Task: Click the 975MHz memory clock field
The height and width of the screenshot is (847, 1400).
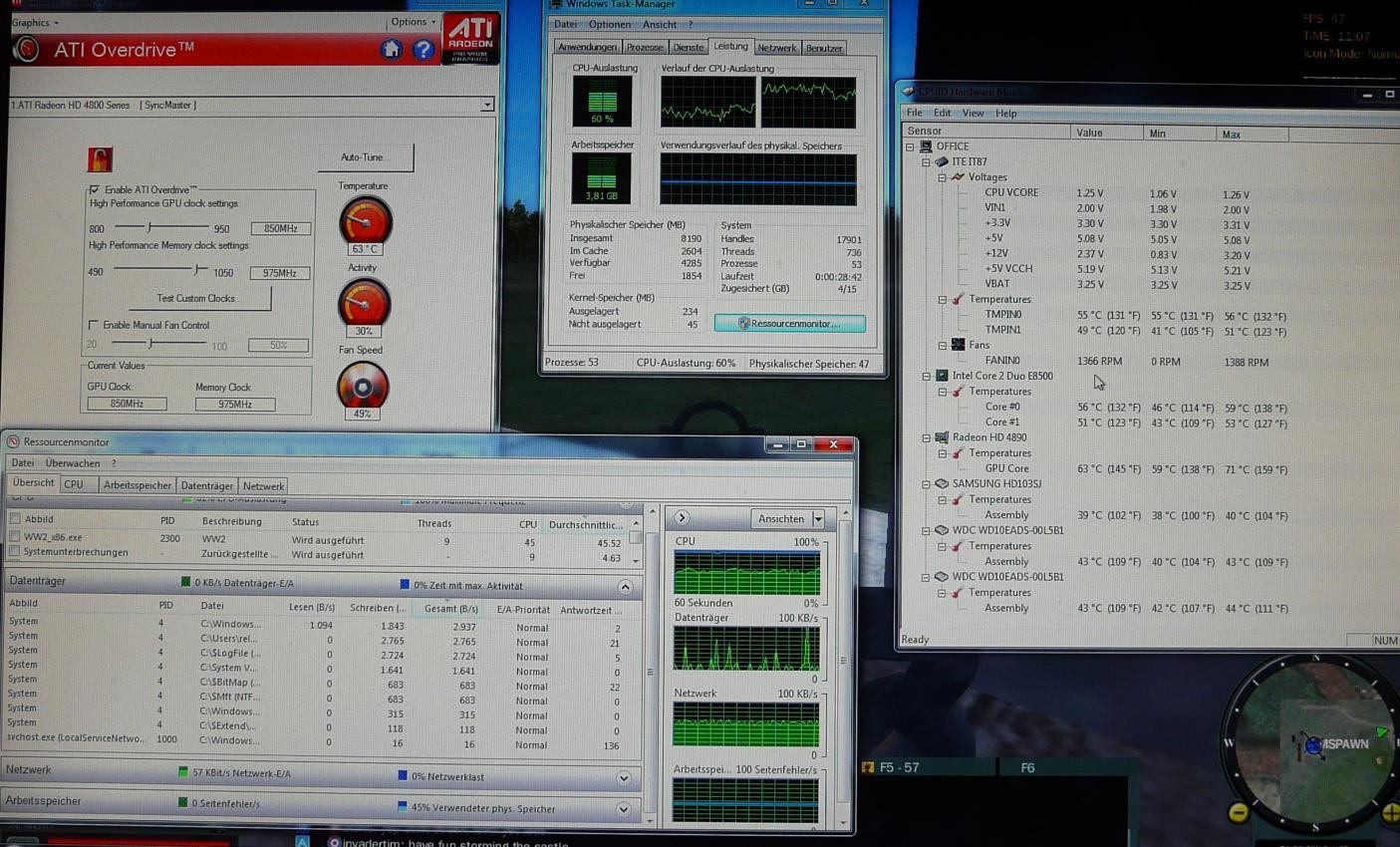Action: click(280, 272)
